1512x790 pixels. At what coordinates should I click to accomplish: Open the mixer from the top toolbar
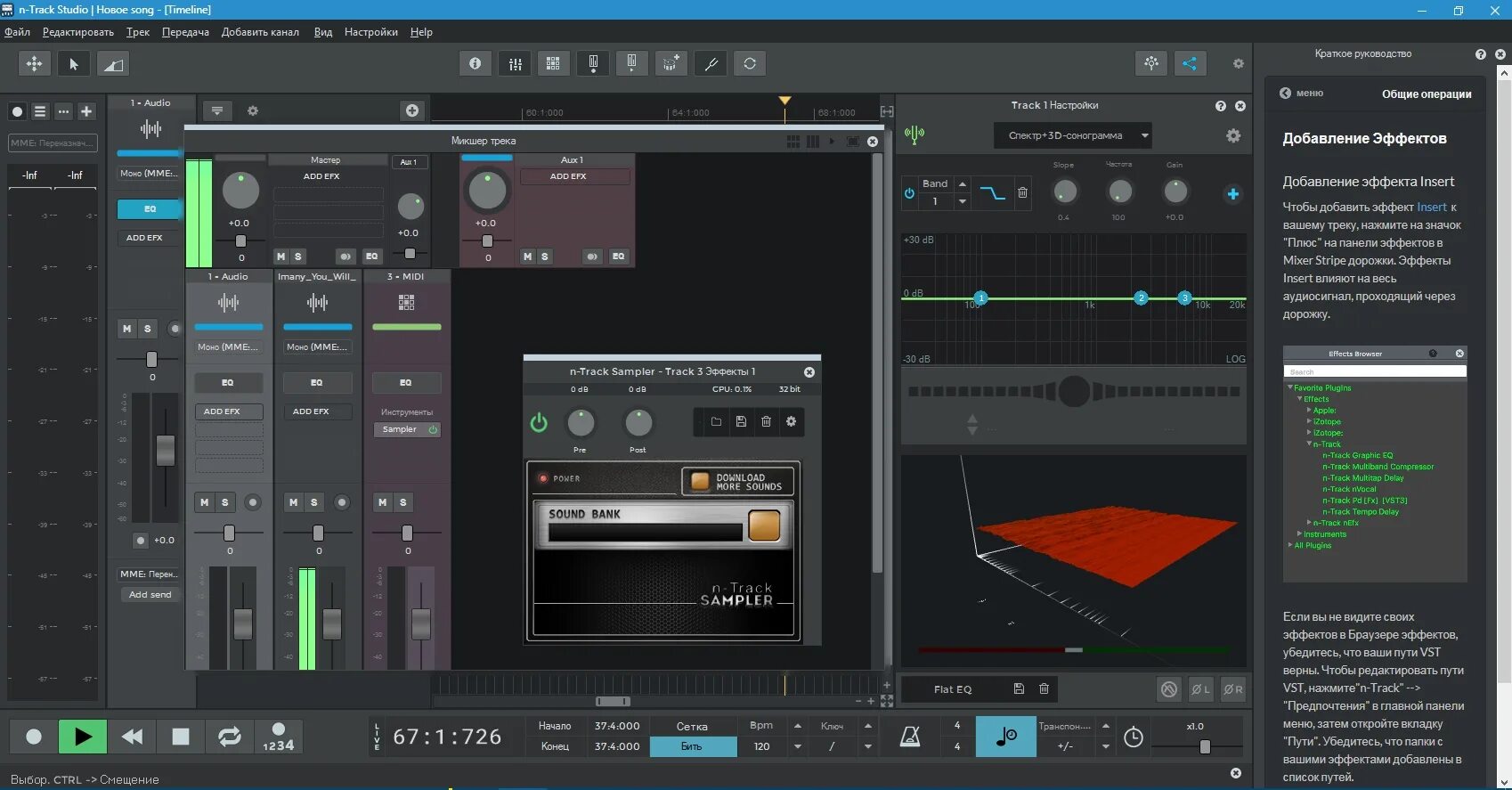coord(515,63)
